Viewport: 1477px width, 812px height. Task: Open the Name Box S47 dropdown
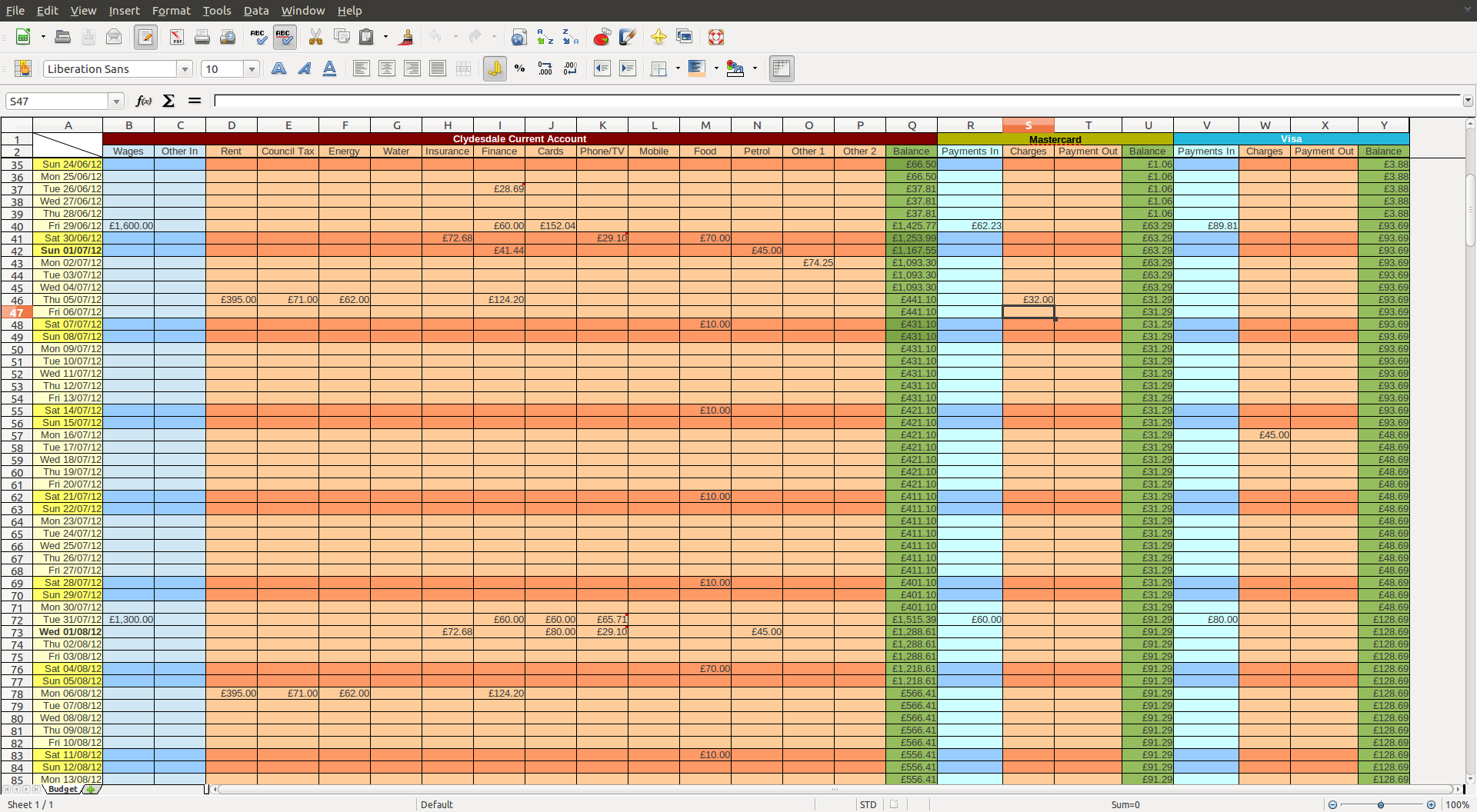click(x=116, y=101)
